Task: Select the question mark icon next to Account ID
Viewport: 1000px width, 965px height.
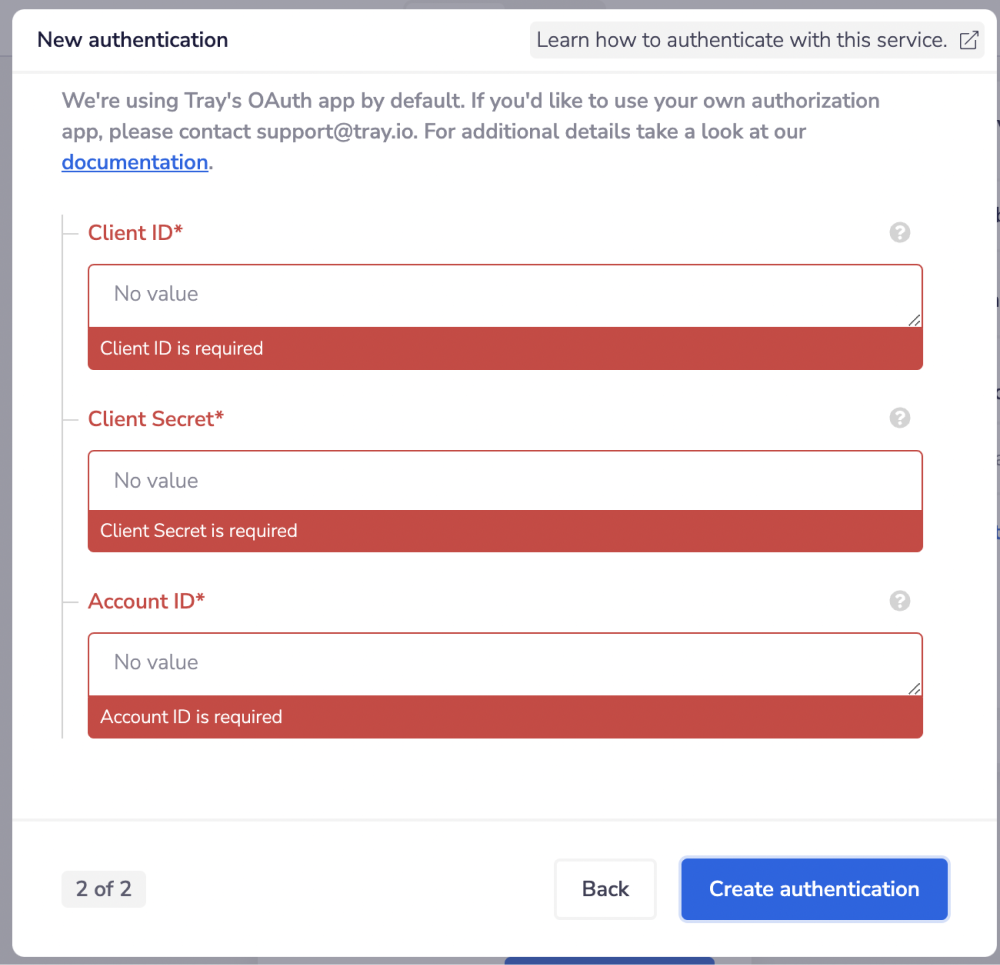Action: click(899, 601)
